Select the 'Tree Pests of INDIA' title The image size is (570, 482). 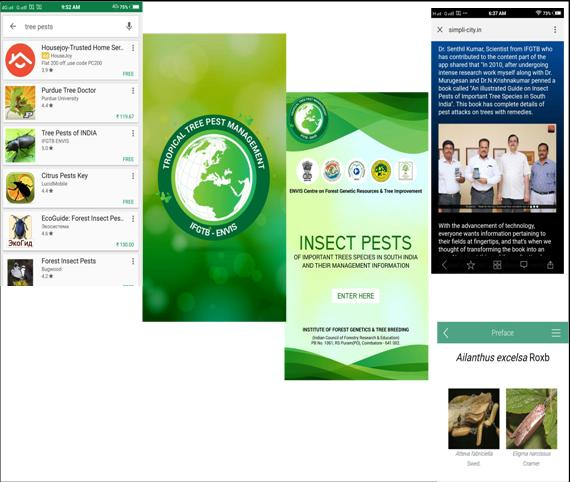point(69,133)
